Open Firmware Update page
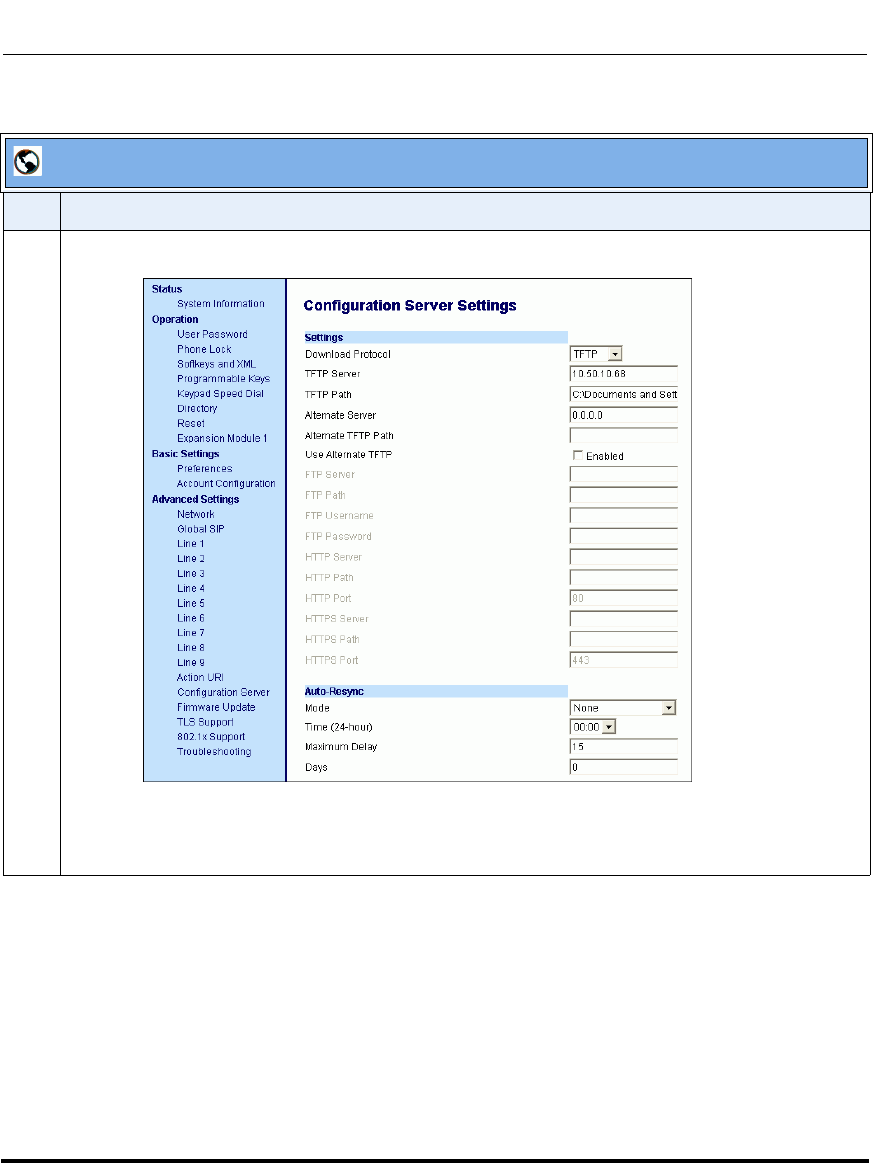This screenshot has height=1163, width=873. tap(216, 707)
